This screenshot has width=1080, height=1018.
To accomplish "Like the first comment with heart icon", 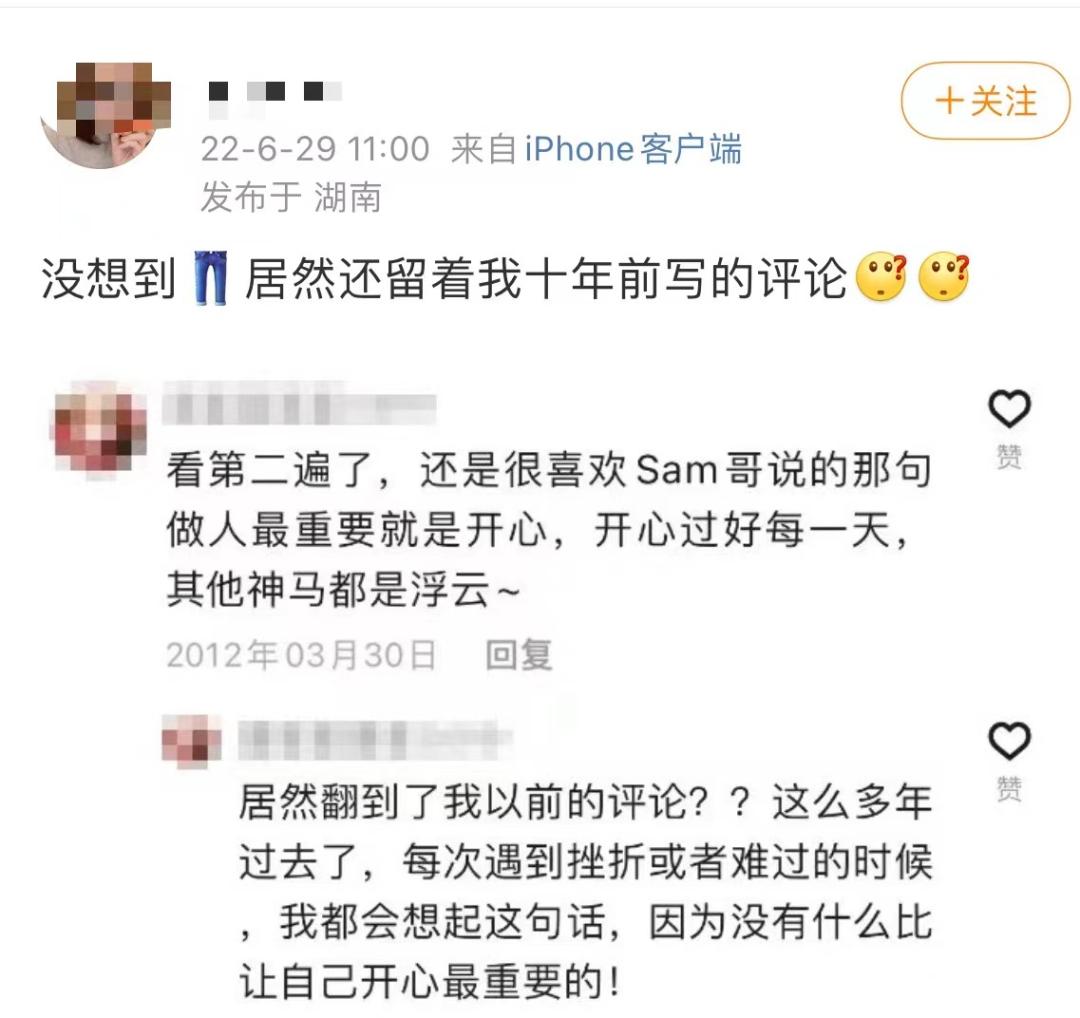I will pos(1009,408).
